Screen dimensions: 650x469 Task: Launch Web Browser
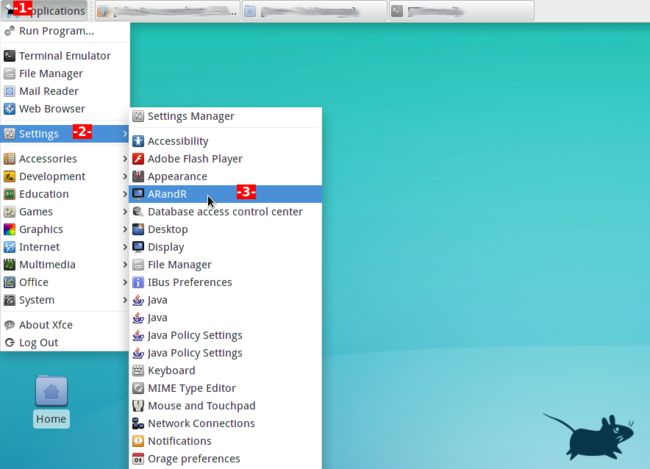64,109
